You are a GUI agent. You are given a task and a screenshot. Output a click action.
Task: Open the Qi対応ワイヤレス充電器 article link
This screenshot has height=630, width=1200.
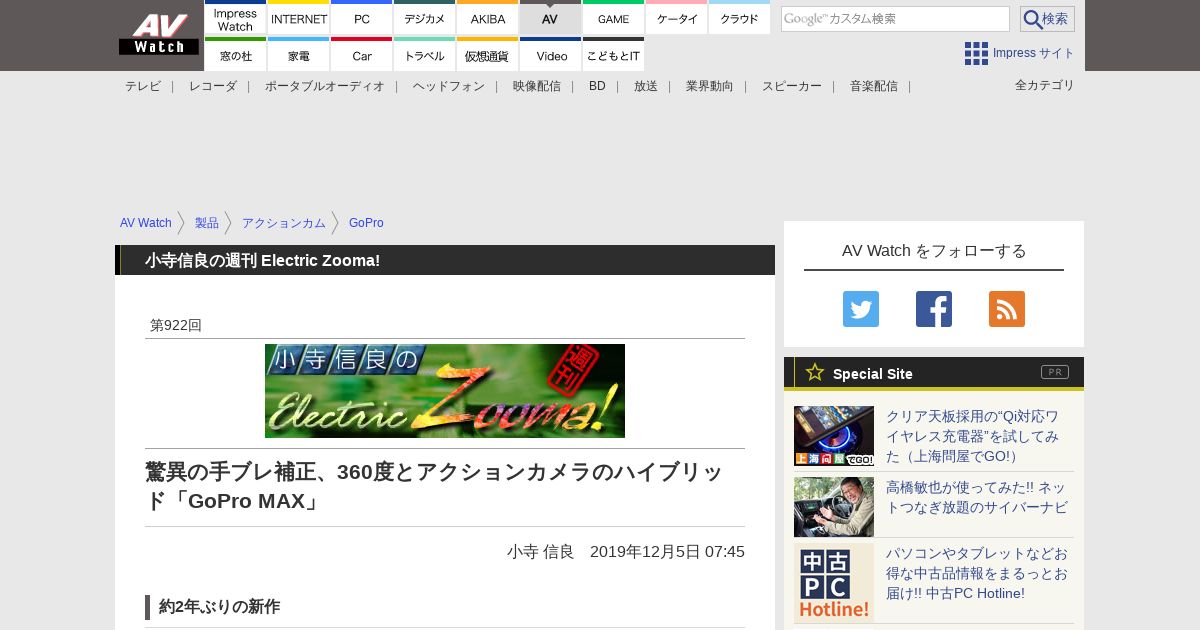tap(974, 436)
